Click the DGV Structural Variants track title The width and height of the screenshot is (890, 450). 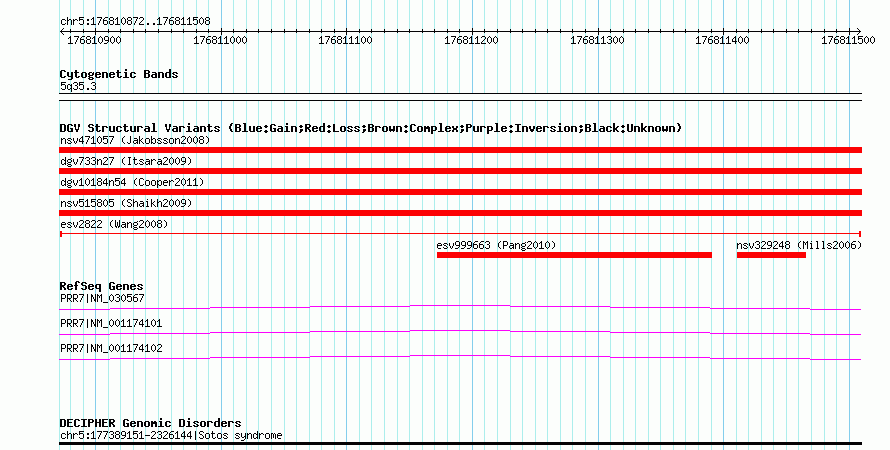pos(371,128)
